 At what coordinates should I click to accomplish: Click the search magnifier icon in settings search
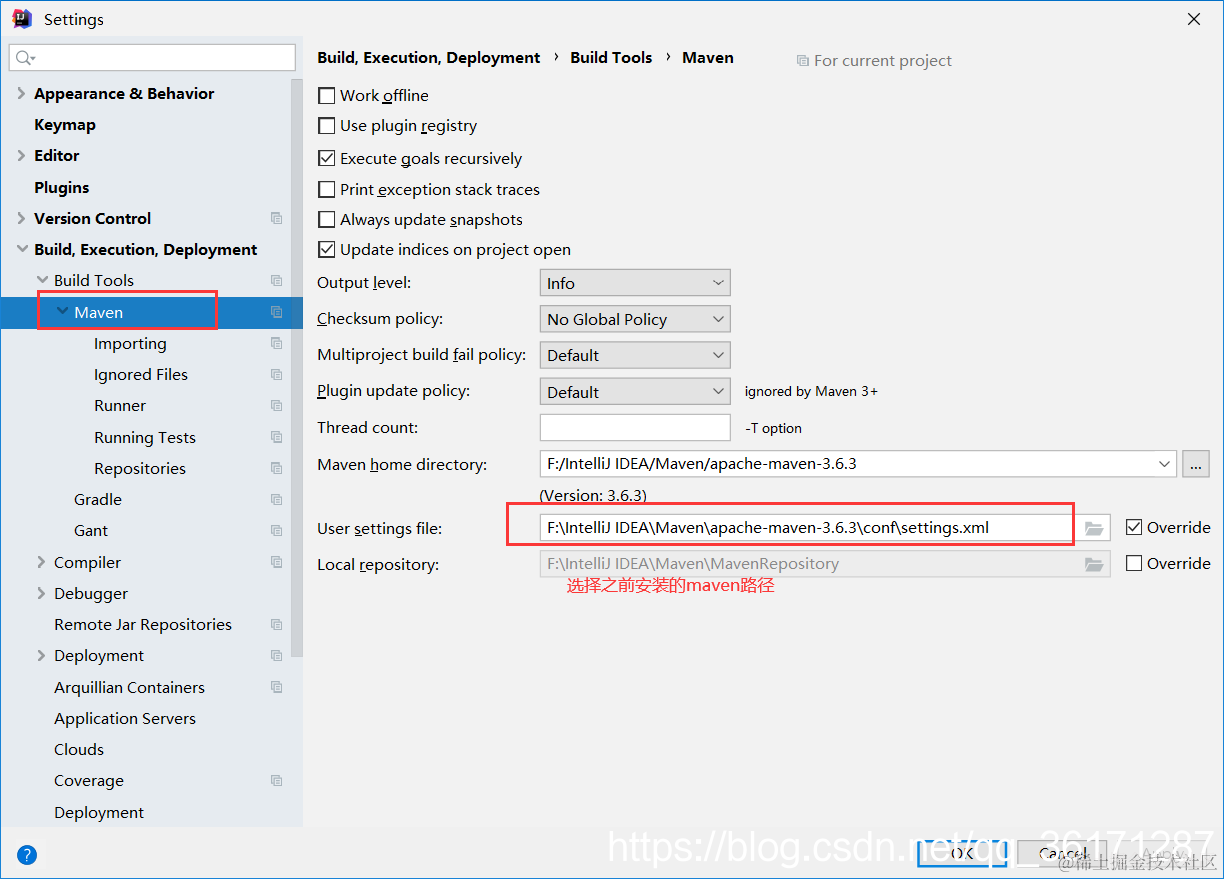pos(25,58)
